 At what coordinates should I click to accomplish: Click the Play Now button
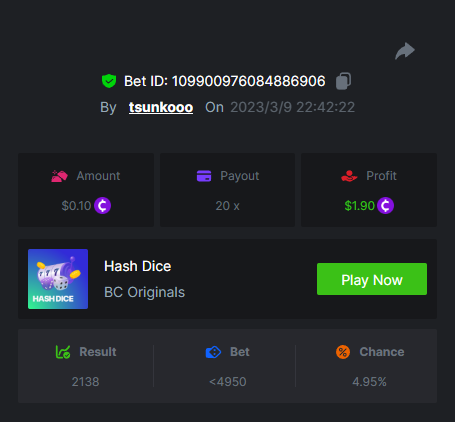(372, 279)
